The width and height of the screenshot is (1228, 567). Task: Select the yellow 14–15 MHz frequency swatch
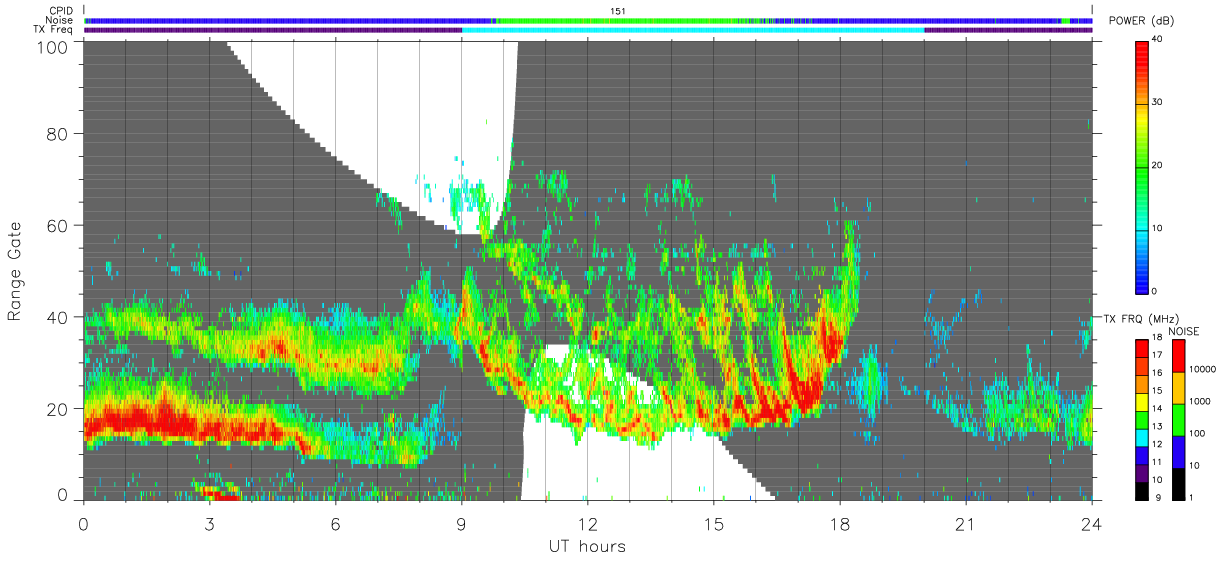(x=1142, y=402)
